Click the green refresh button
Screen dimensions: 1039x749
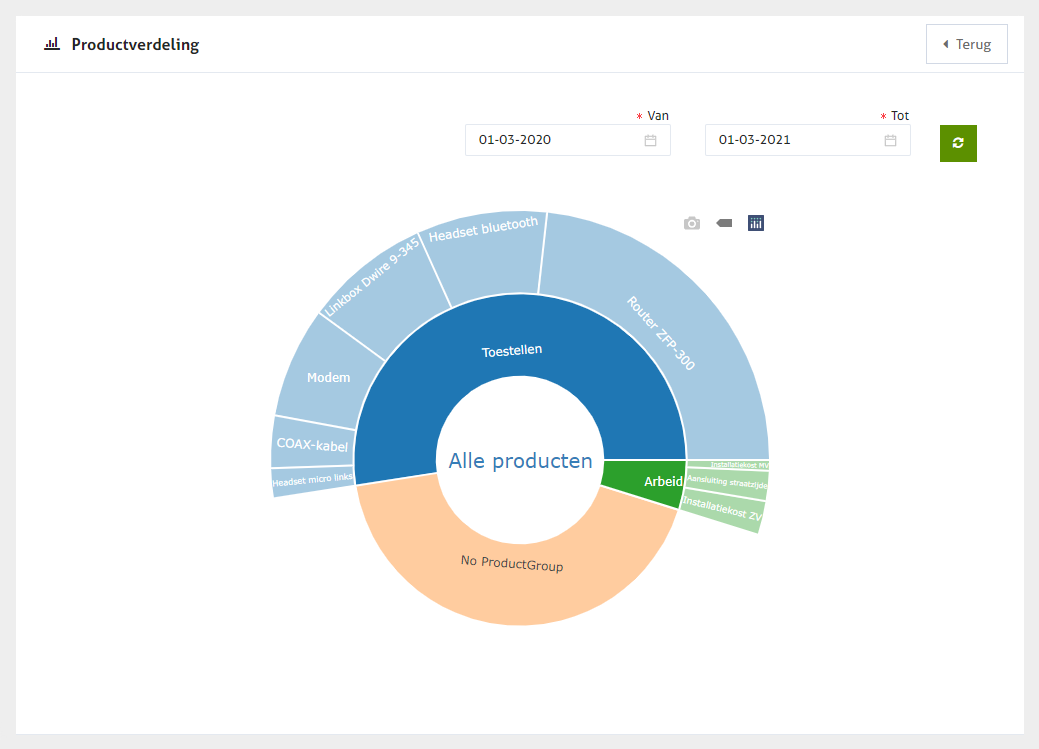click(958, 143)
